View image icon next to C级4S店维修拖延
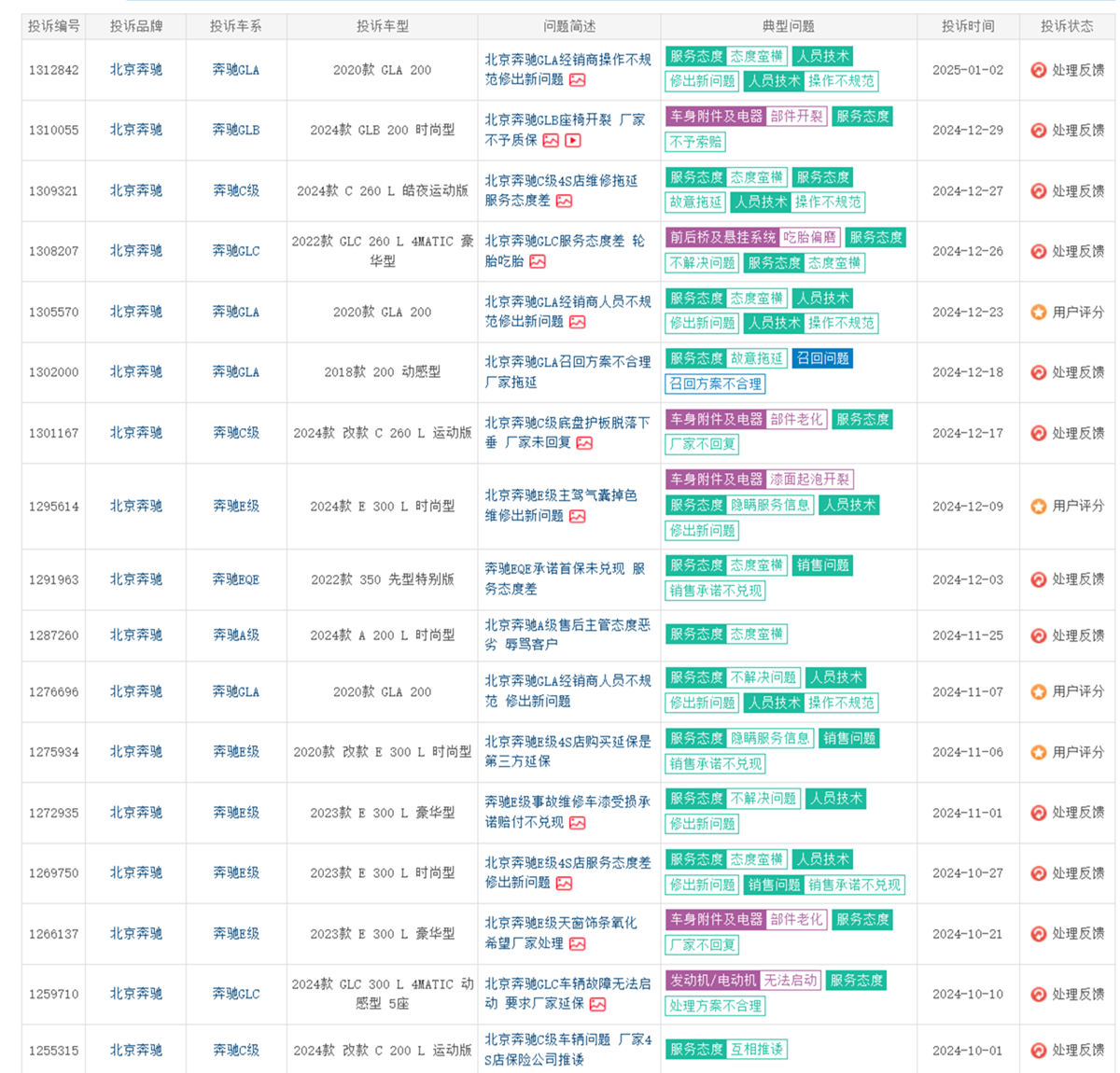The height and width of the screenshot is (1073, 1120). tap(564, 202)
